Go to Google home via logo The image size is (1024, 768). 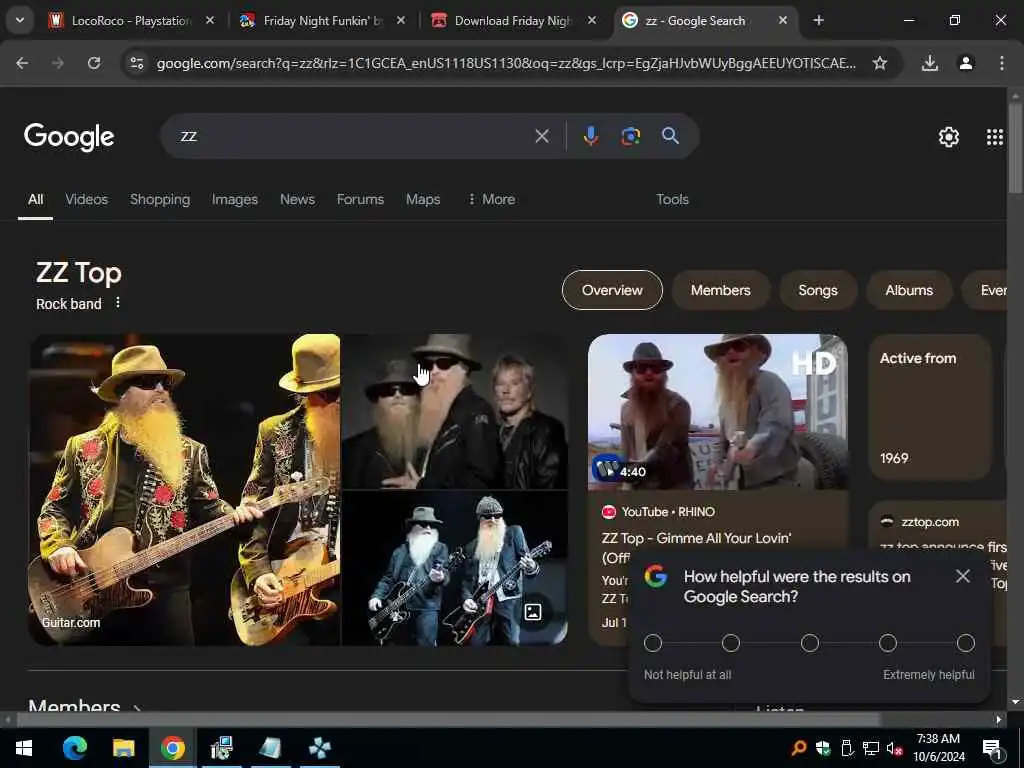tap(69, 136)
